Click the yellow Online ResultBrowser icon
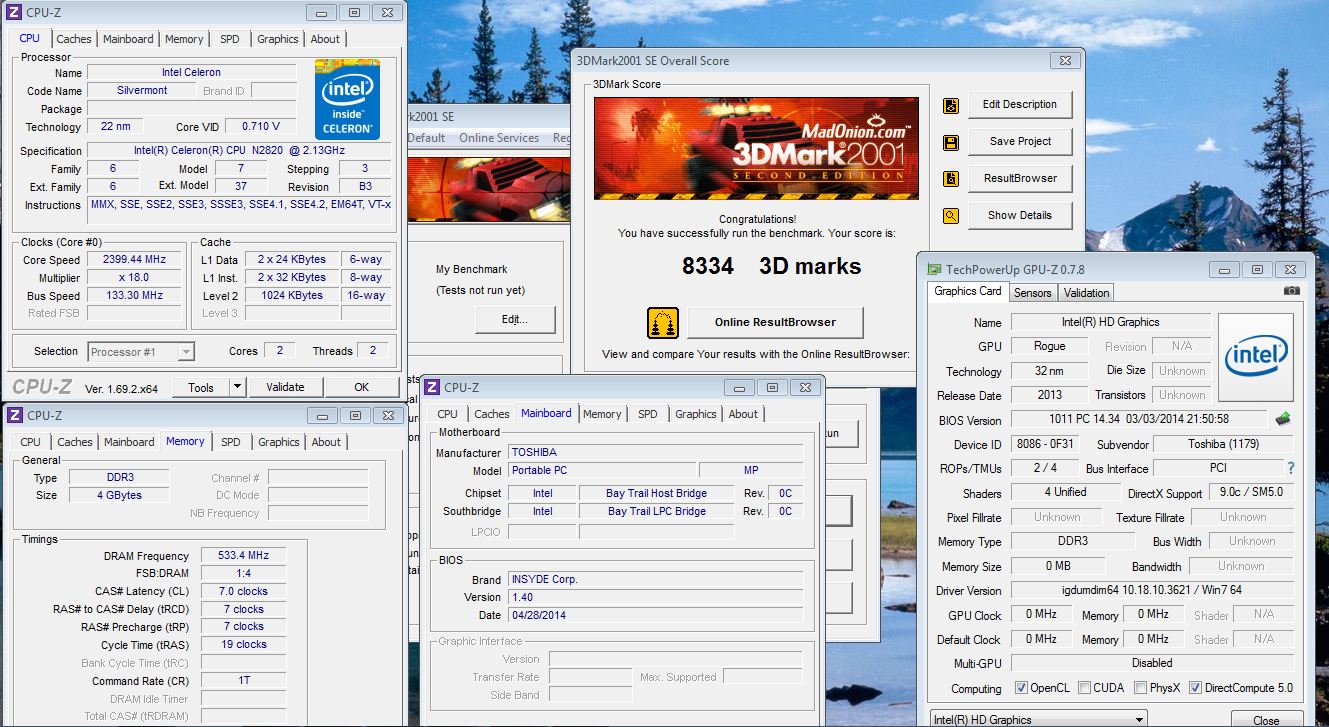 663,323
